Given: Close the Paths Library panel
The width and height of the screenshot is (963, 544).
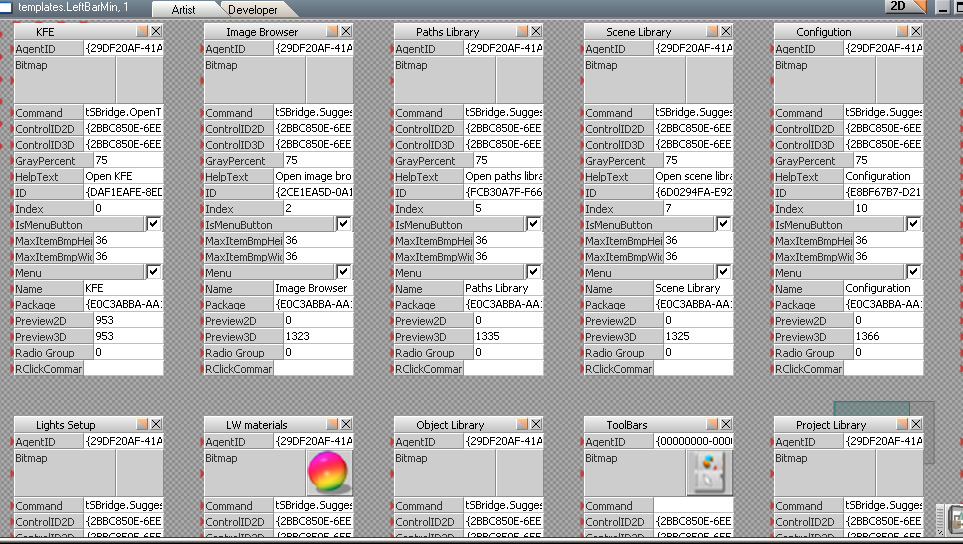Looking at the screenshot, I should pyautogui.click(x=536, y=31).
